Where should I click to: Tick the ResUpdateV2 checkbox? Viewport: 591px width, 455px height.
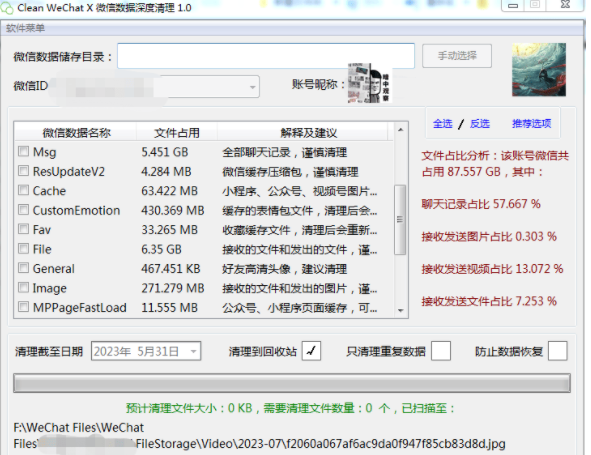click(23, 171)
